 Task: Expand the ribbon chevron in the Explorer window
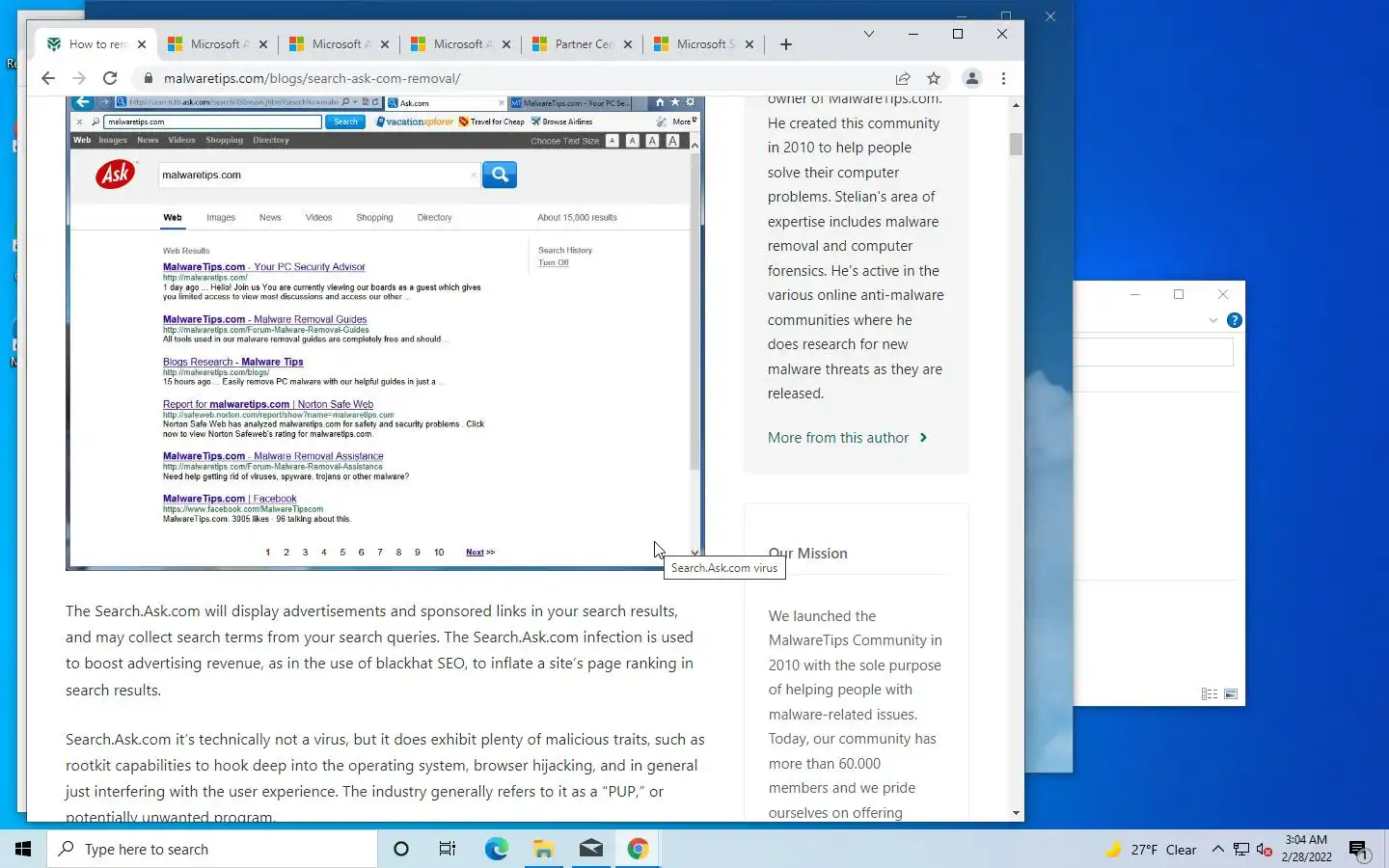point(1213,320)
